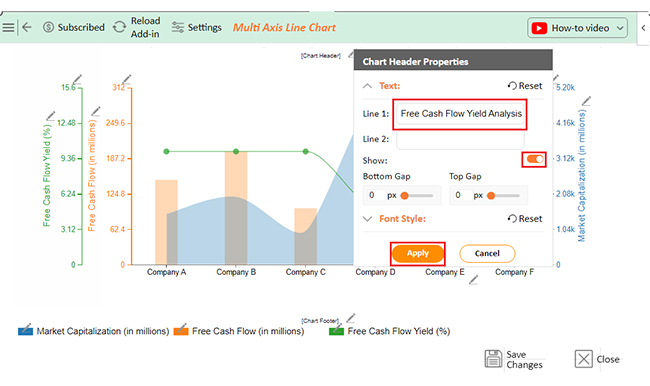Screen dimensions: 650x386
Task: Click the Close label
Action: pyautogui.click(x=608, y=359)
